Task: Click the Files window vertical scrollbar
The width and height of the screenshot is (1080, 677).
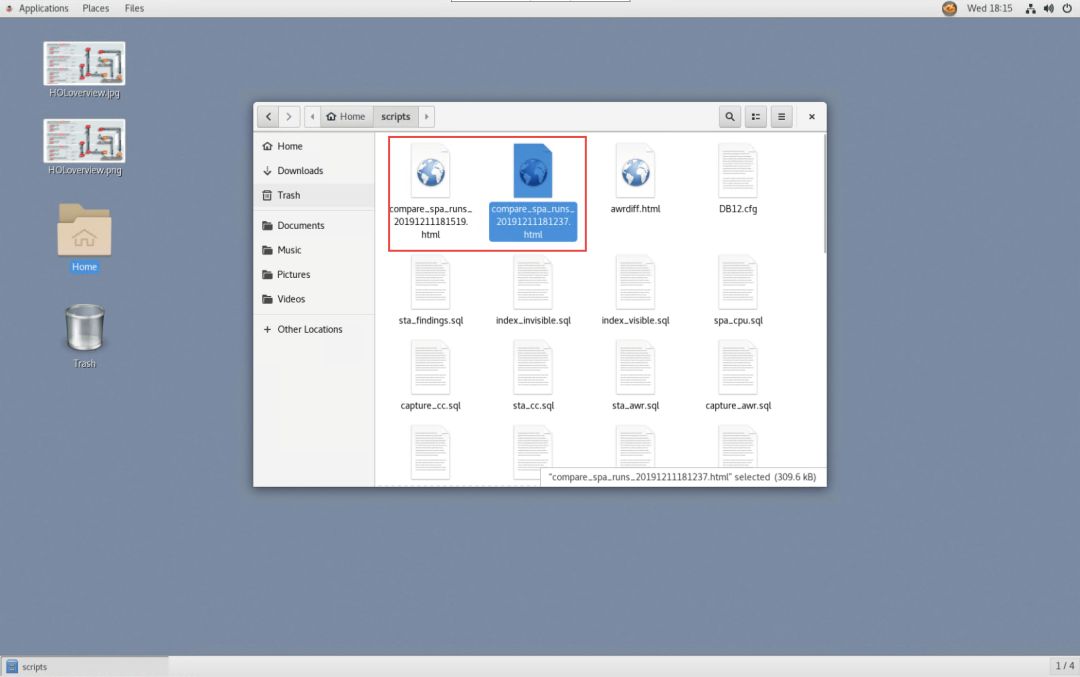Action: pyautogui.click(x=824, y=194)
